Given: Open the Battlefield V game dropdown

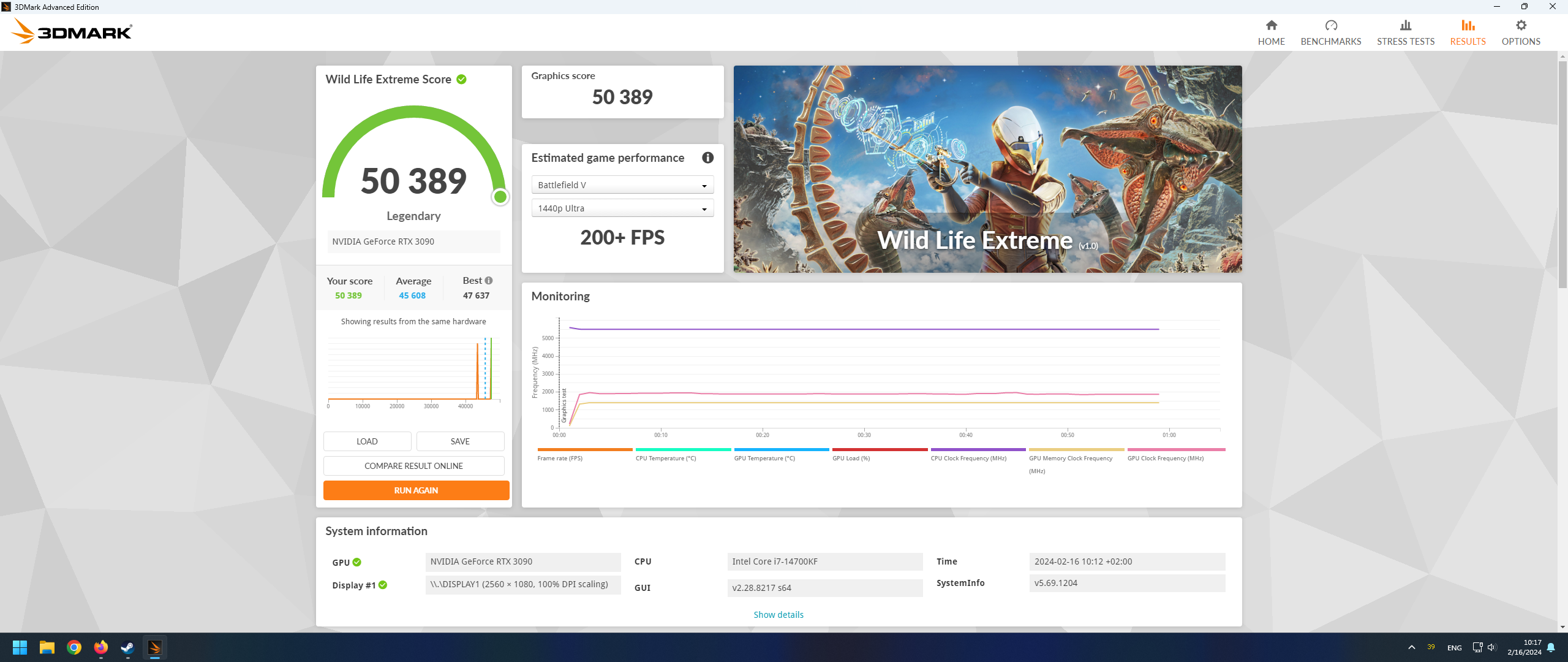Looking at the screenshot, I should click(x=622, y=185).
